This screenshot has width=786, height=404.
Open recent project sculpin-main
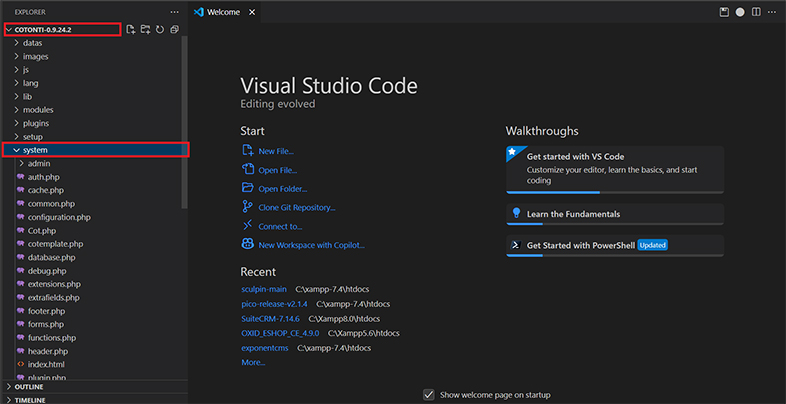[x=264, y=289]
